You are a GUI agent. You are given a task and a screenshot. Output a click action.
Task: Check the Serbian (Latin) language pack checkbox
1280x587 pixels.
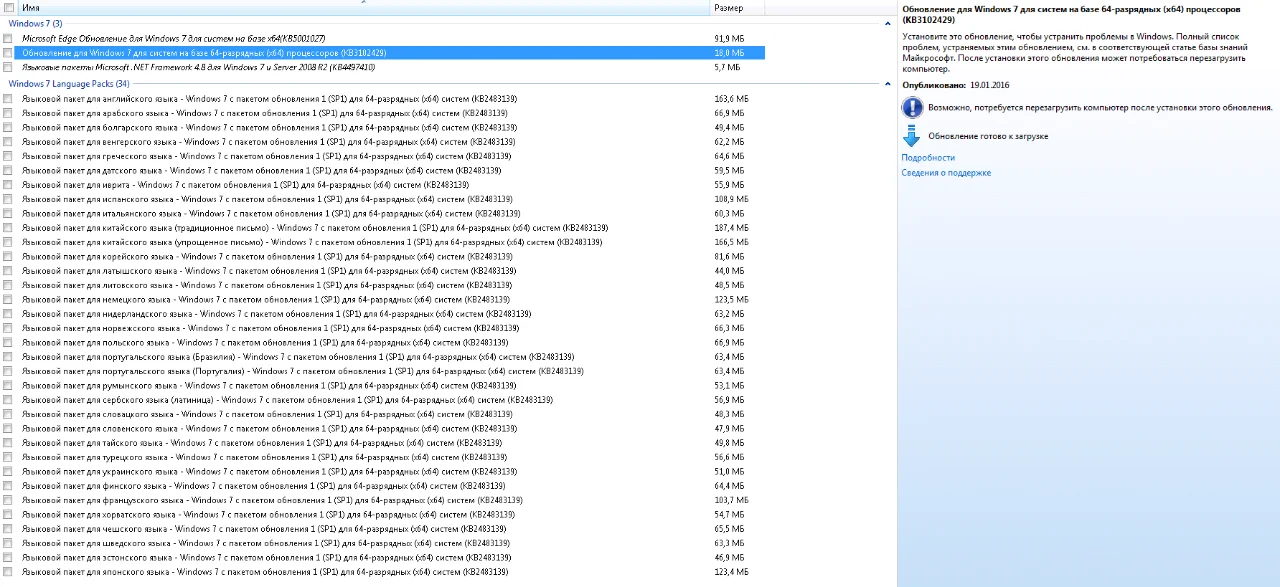[x=8, y=400]
